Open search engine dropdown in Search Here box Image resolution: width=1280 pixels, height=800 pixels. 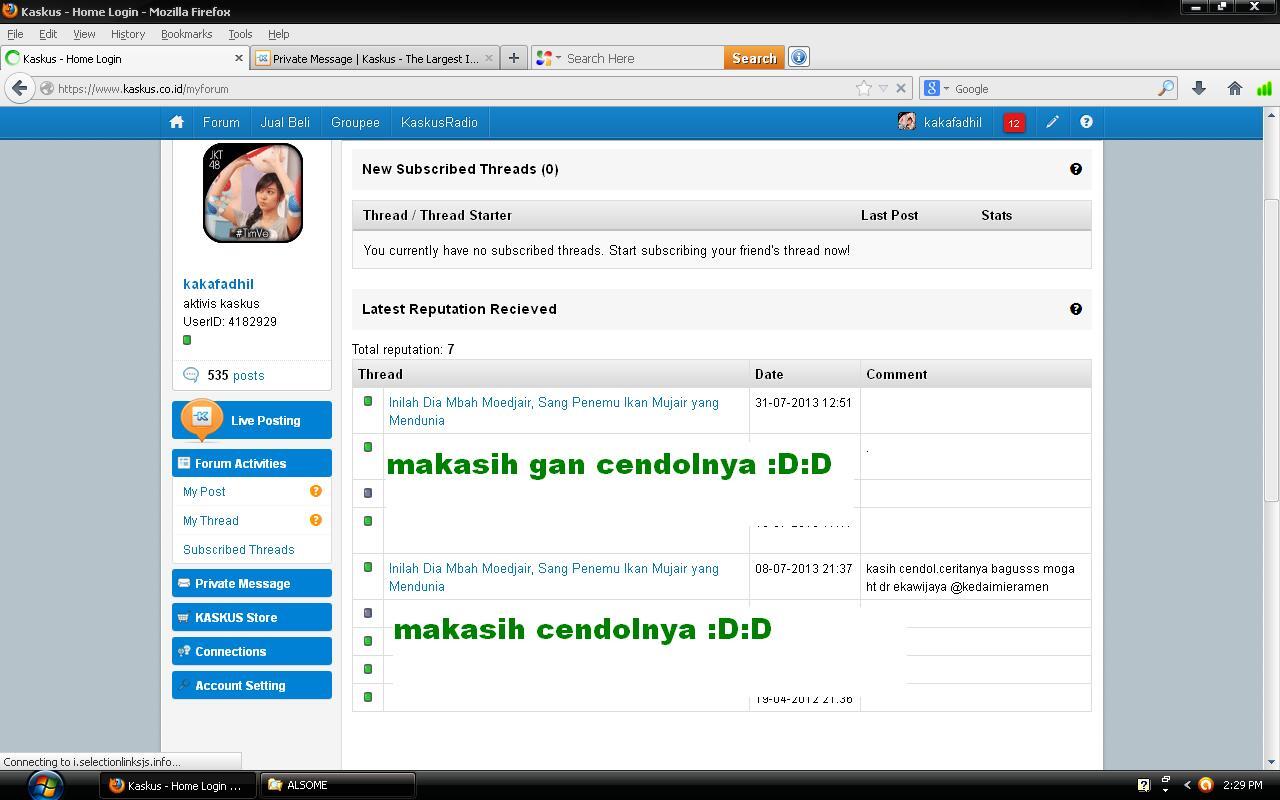point(558,58)
